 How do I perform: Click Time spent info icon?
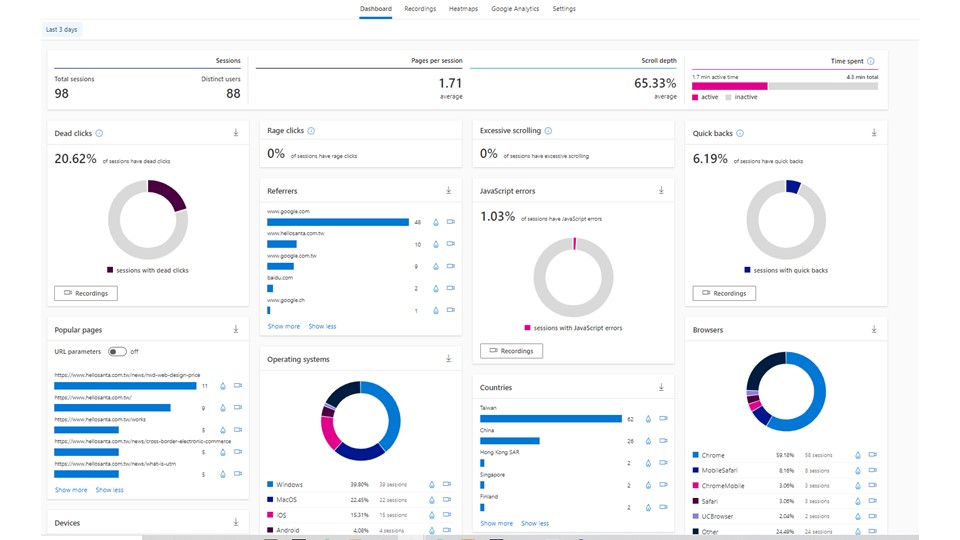click(x=871, y=61)
